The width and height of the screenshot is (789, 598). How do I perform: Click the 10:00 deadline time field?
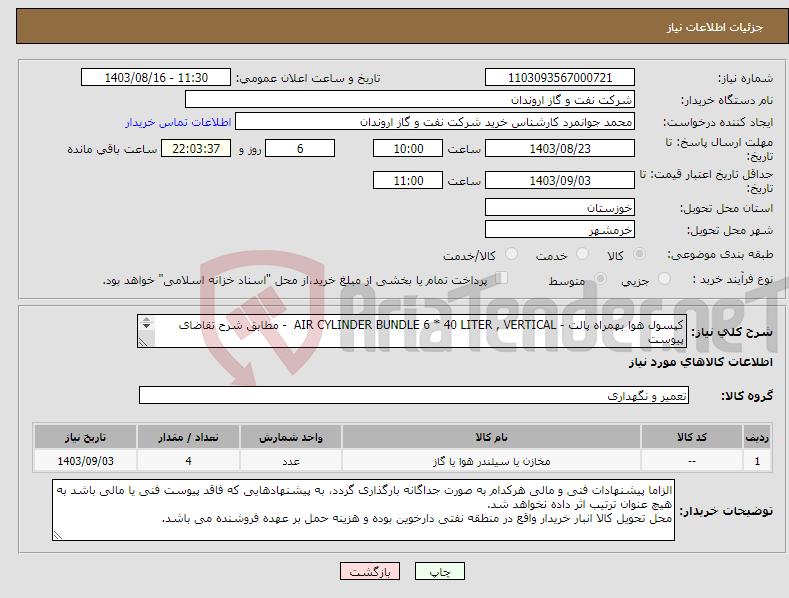tap(408, 148)
